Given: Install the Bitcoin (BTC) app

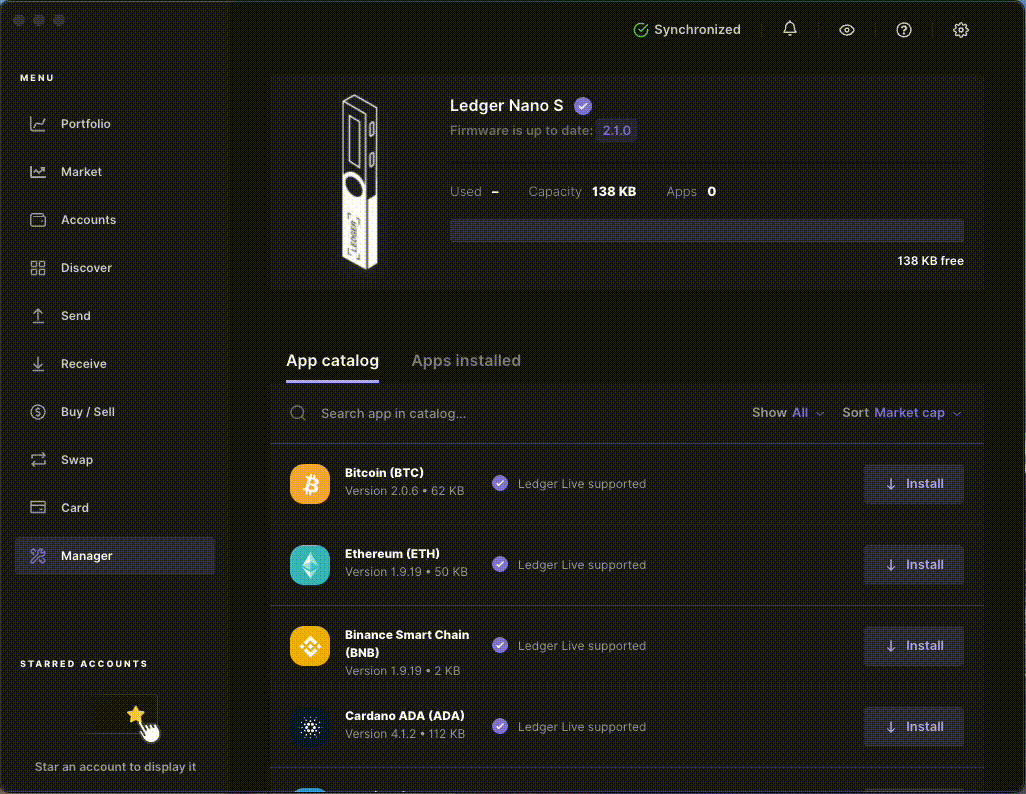Looking at the screenshot, I should [x=913, y=483].
